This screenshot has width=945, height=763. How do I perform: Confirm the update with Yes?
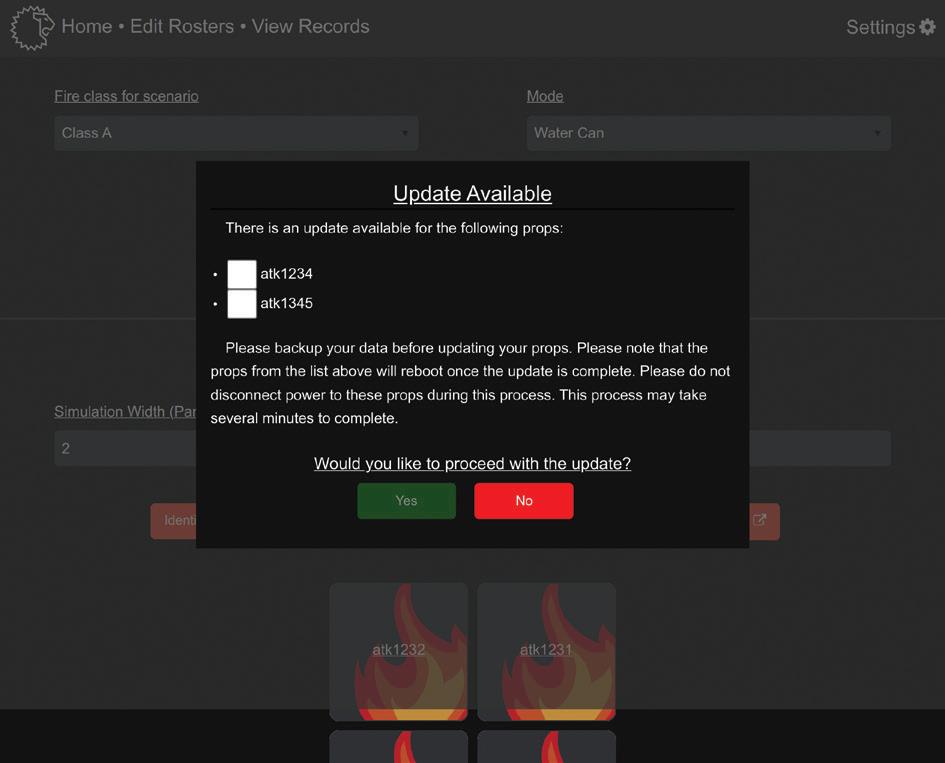click(406, 501)
